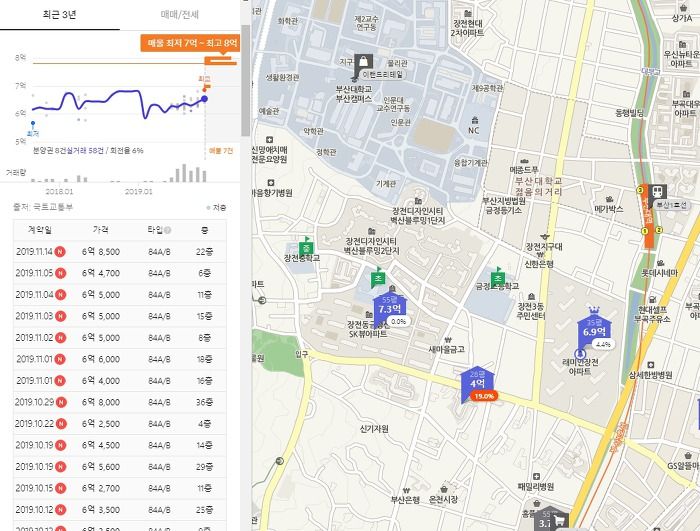Open the 3.1 shopping cart marker
Viewport: 700px width, 531px height.
[551, 520]
